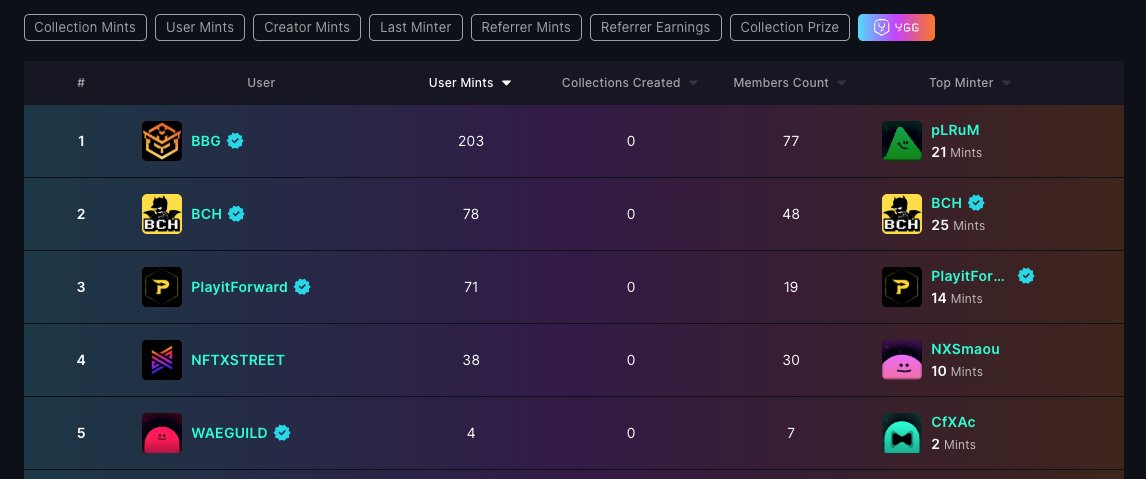The image size is (1146, 479).
Task: Click the "25 Mints" text under BCH
Action: click(958, 226)
